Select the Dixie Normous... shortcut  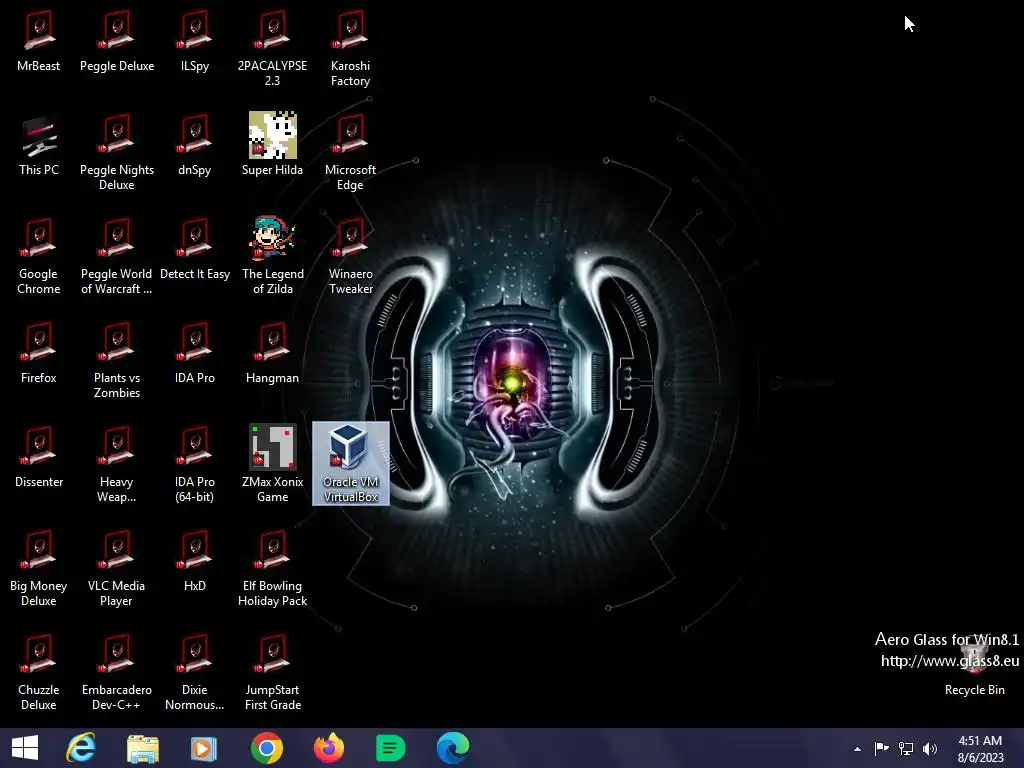point(195,672)
